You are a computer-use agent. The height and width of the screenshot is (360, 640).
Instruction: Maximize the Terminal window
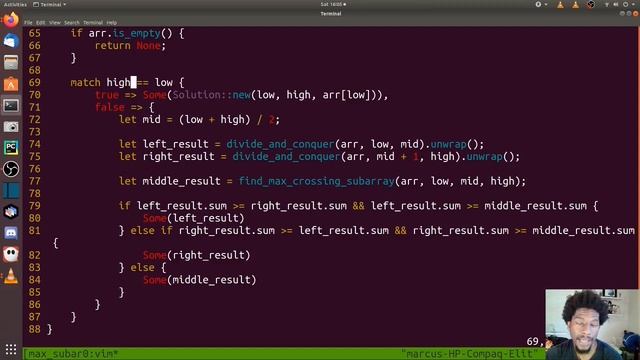pos(629,13)
